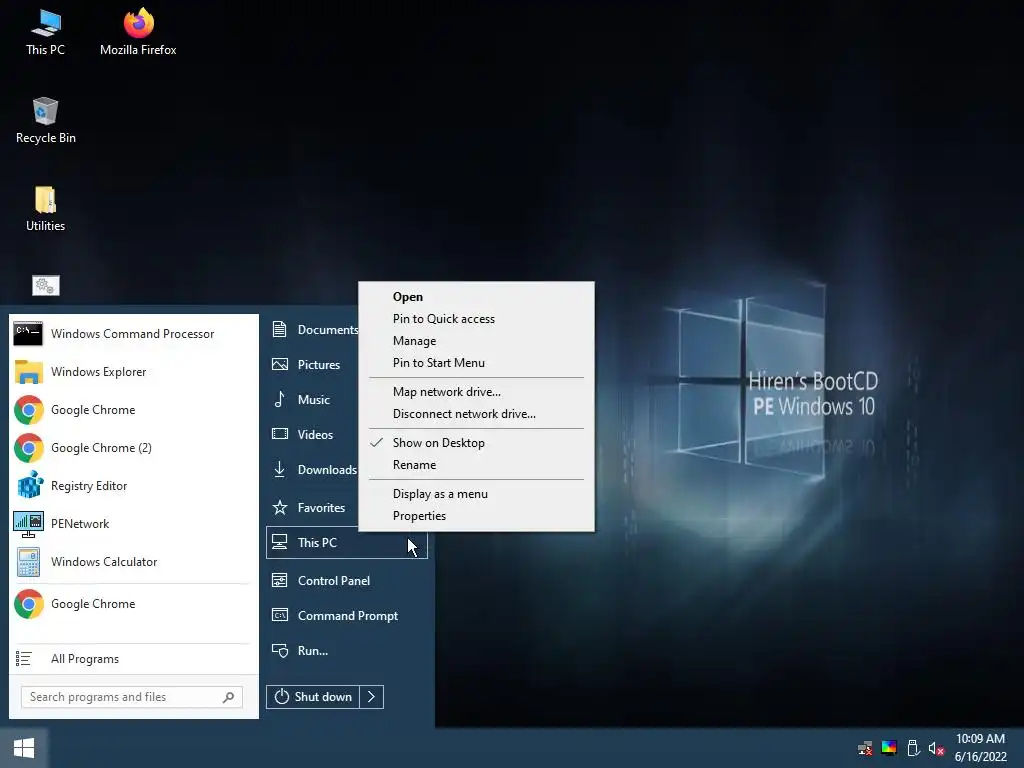The image size is (1024, 768).
Task: Open the Run... dialog
Action: (347, 650)
